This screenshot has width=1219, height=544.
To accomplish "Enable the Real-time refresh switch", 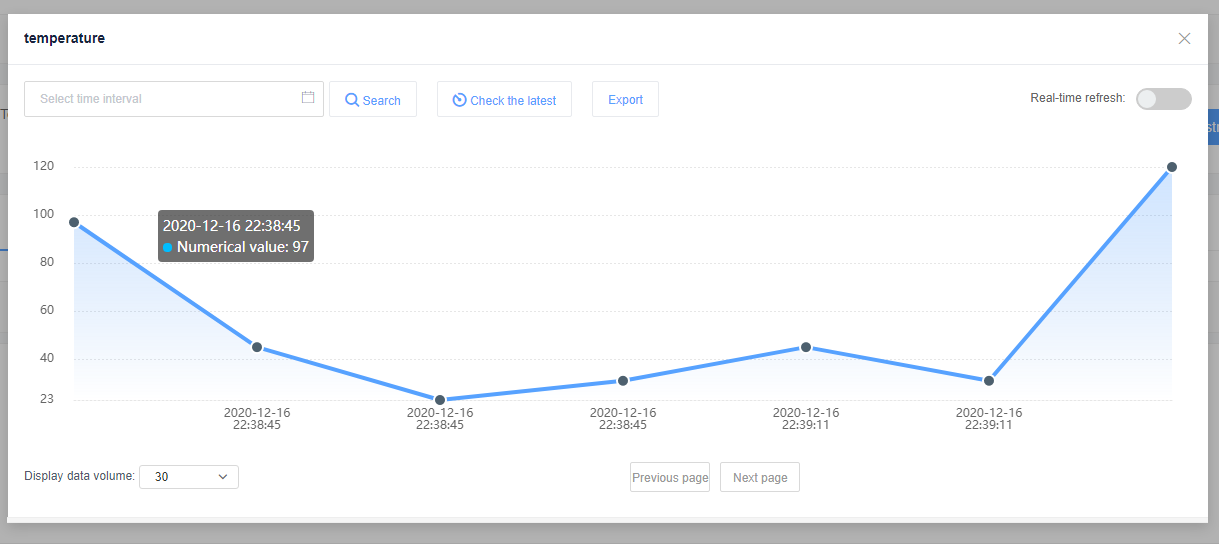I will [x=1163, y=99].
